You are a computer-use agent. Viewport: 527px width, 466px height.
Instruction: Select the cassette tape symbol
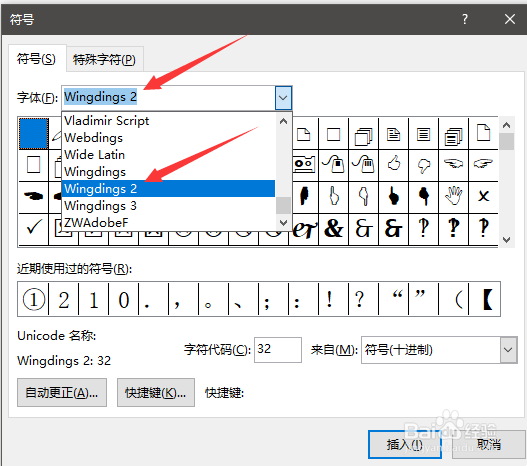click(x=304, y=165)
